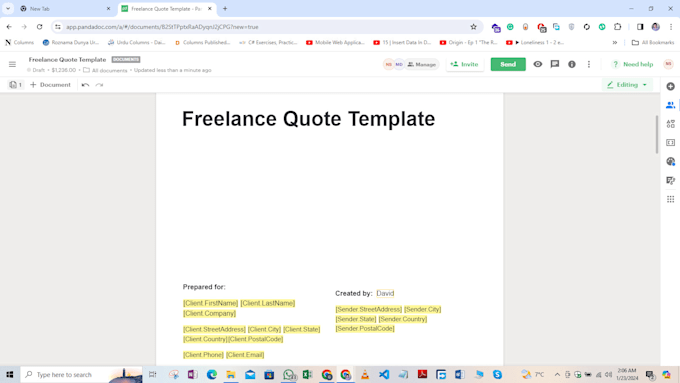Open the page count icon
This screenshot has height=383, width=680.
point(15,85)
